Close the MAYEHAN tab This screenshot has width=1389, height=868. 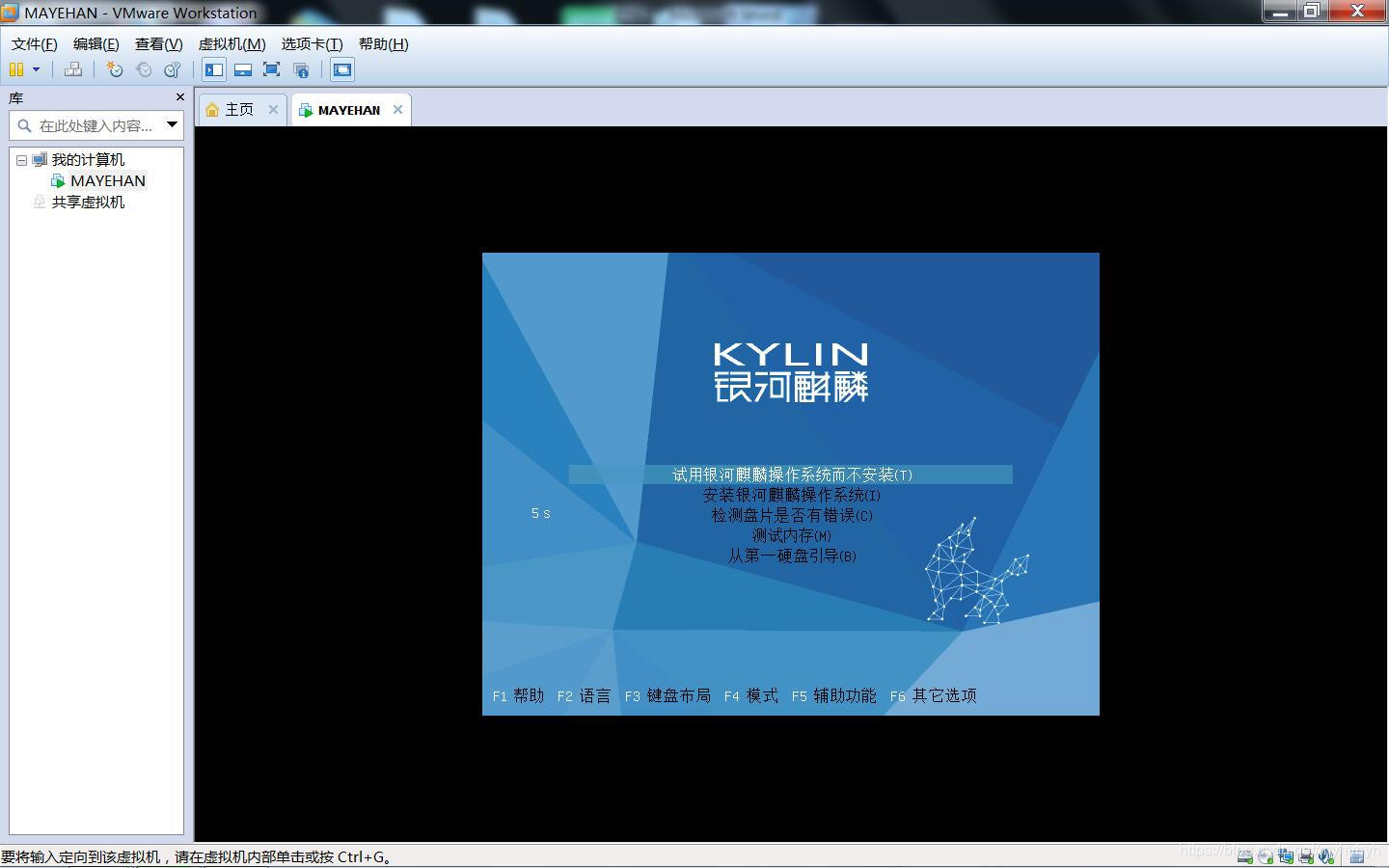click(397, 110)
